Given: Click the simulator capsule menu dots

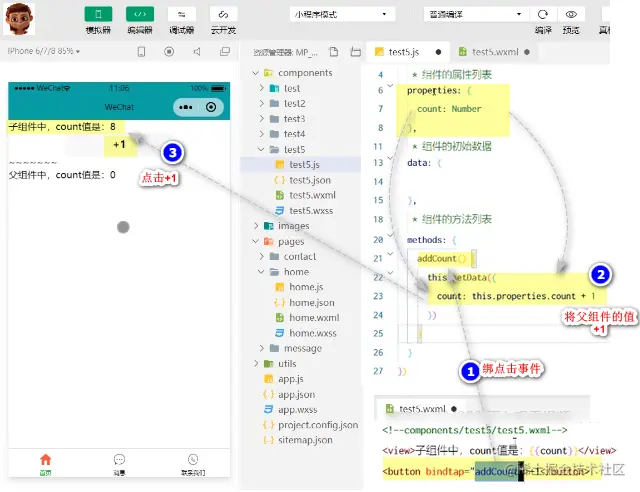Looking at the screenshot, I should point(186,107).
